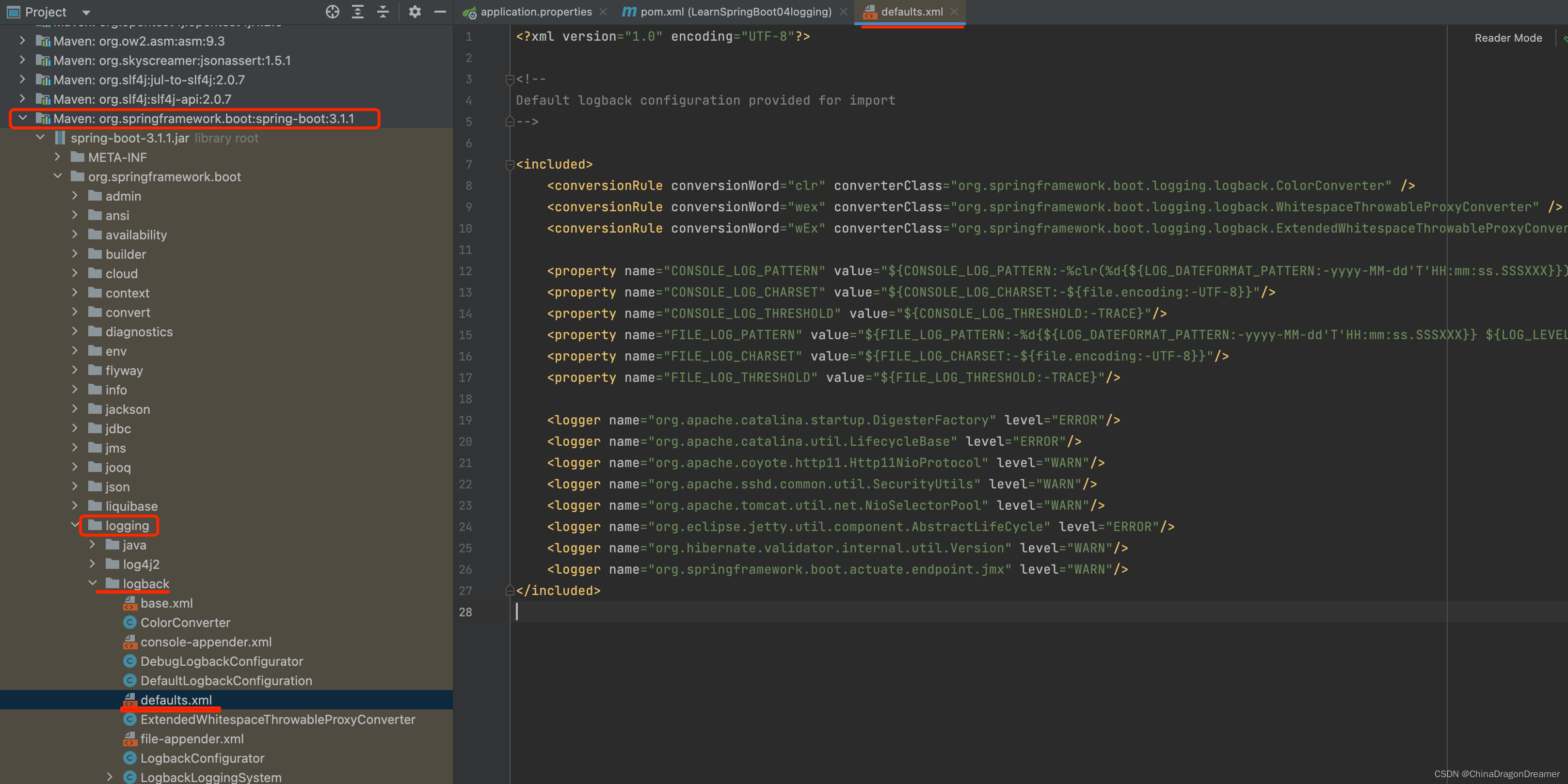The height and width of the screenshot is (784, 1568).
Task: Click the DefaultLogbackConfiguration class icon
Action: coord(129,681)
